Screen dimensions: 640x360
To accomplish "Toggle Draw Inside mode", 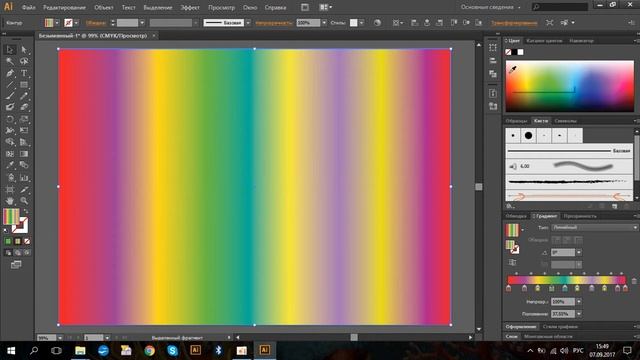I will [27, 253].
